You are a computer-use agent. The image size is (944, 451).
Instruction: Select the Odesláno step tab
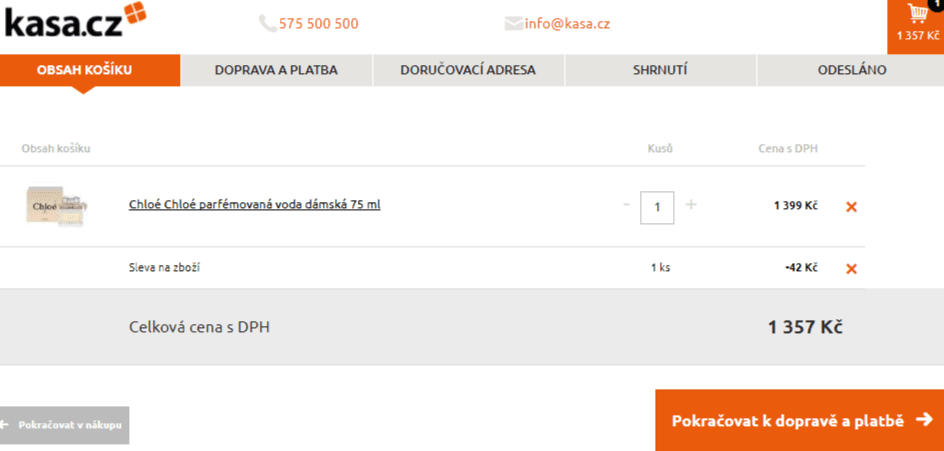click(851, 70)
